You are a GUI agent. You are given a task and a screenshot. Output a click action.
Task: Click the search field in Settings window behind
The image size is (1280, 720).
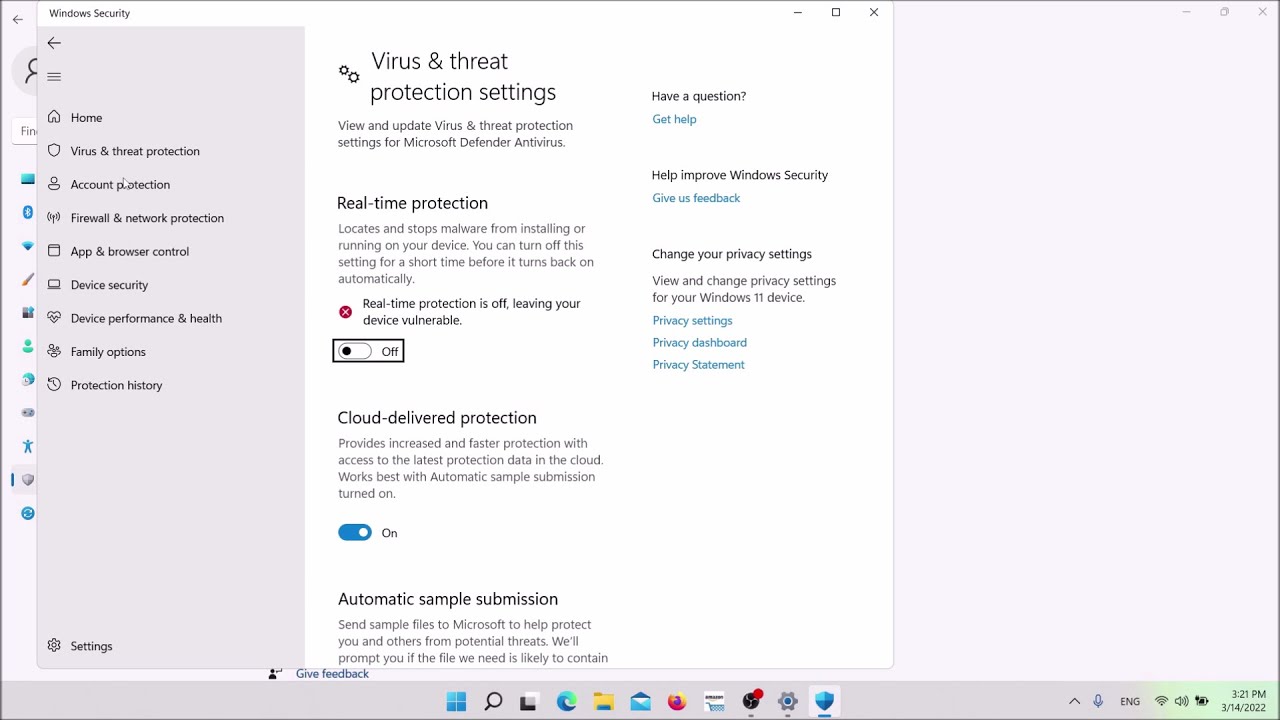(x=26, y=131)
